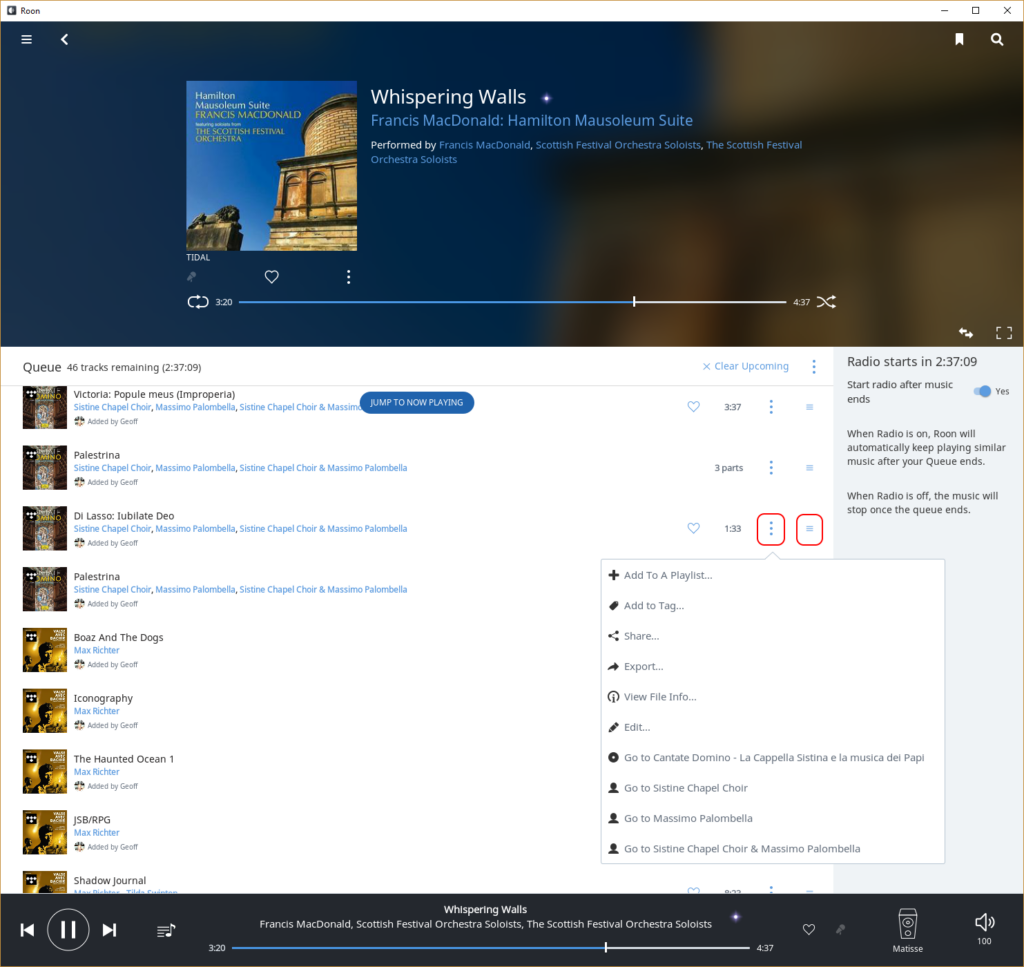Image resolution: width=1024 pixels, height=967 pixels.
Task: Open the hamburger navigation menu
Action: click(x=26, y=39)
